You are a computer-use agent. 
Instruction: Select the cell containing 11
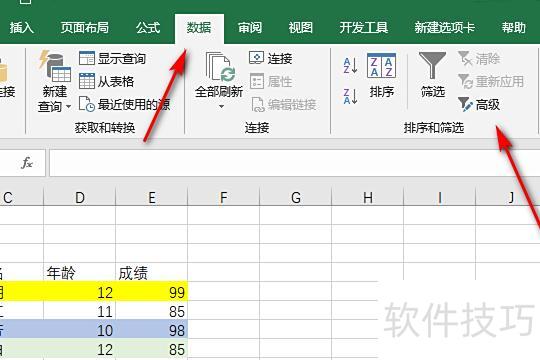(x=80, y=311)
